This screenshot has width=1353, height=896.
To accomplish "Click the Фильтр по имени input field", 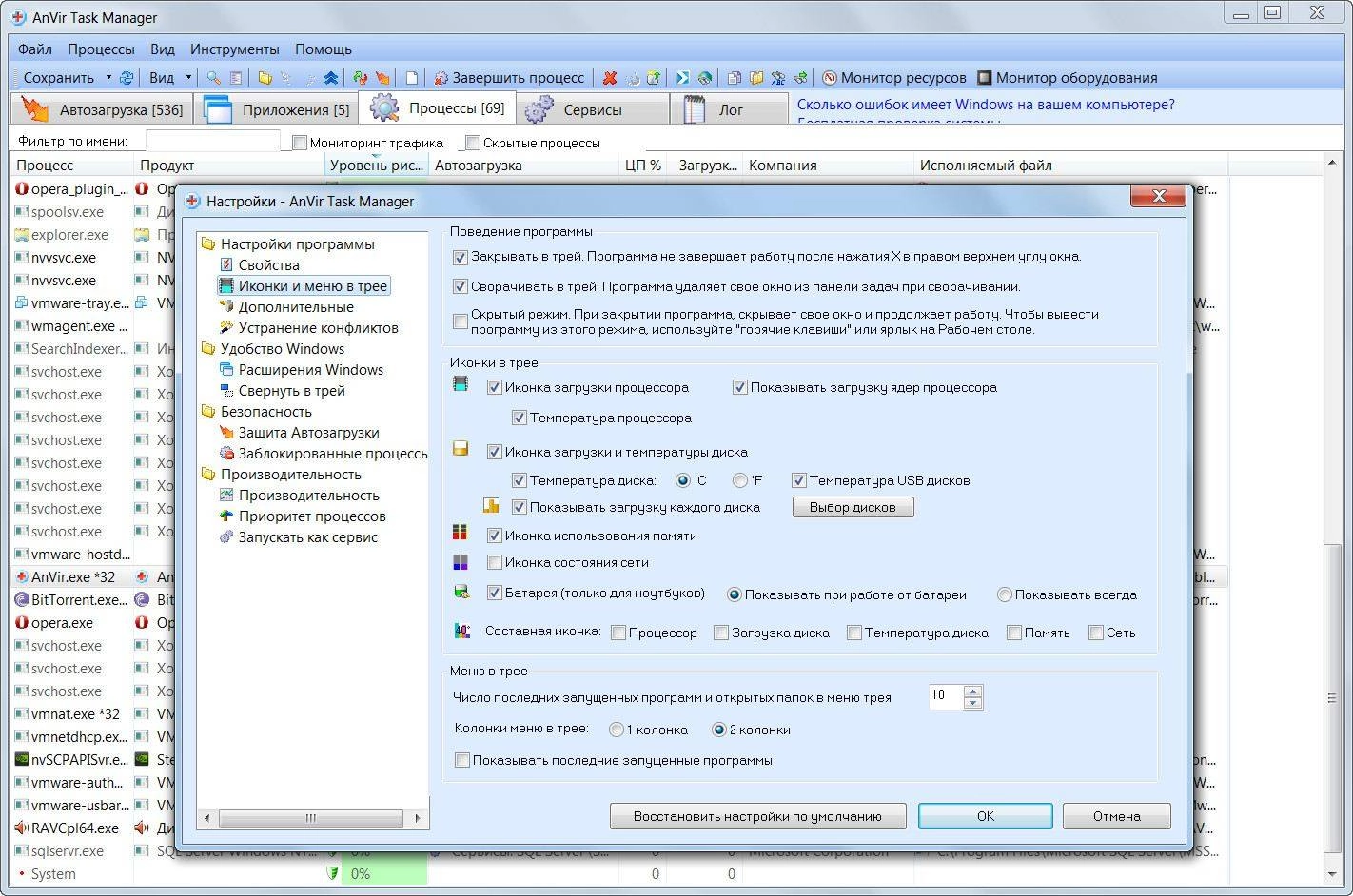I will [212, 142].
